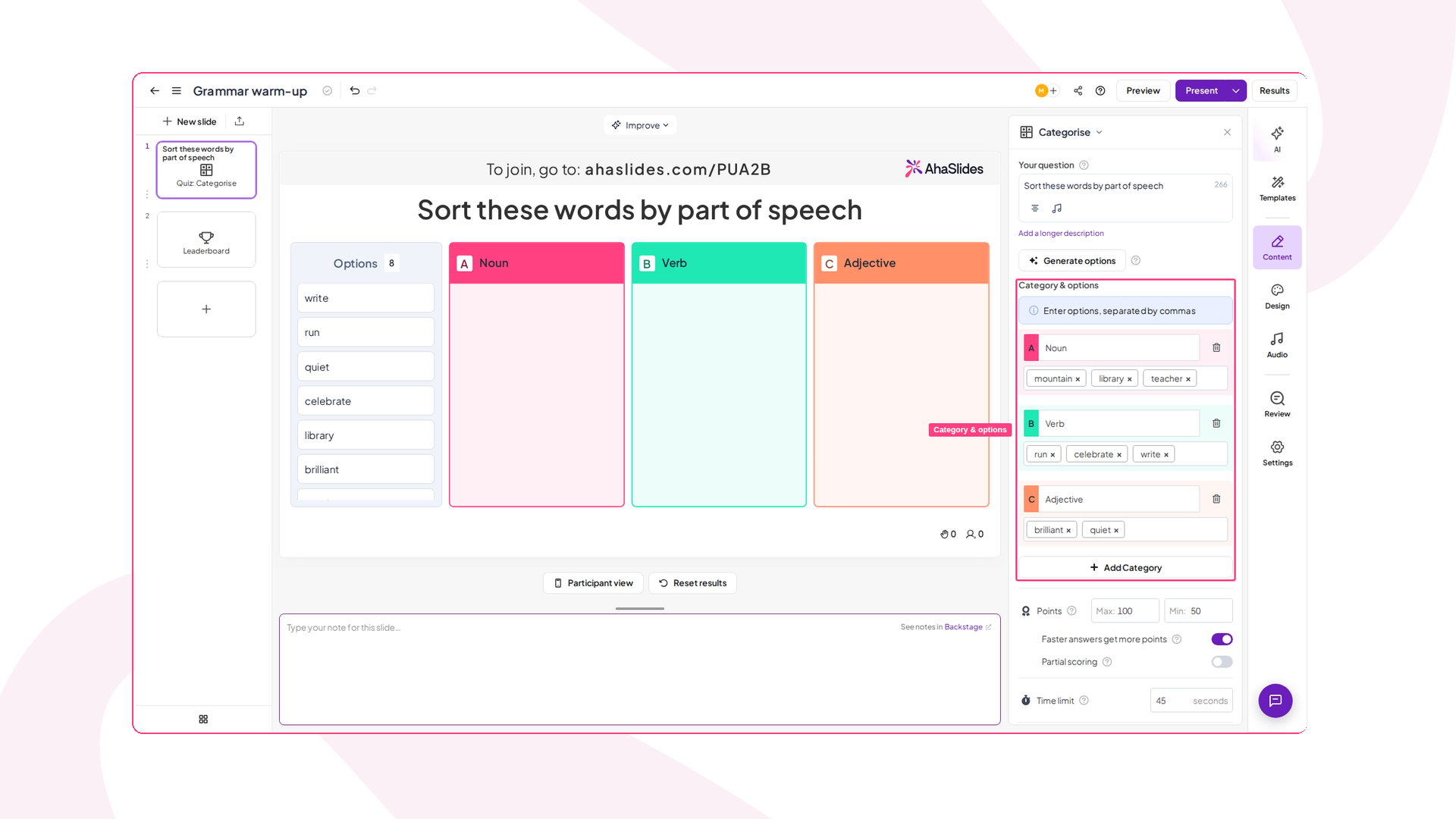The width and height of the screenshot is (1456, 819).
Task: Open the help question mark icon
Action: coord(1100,91)
